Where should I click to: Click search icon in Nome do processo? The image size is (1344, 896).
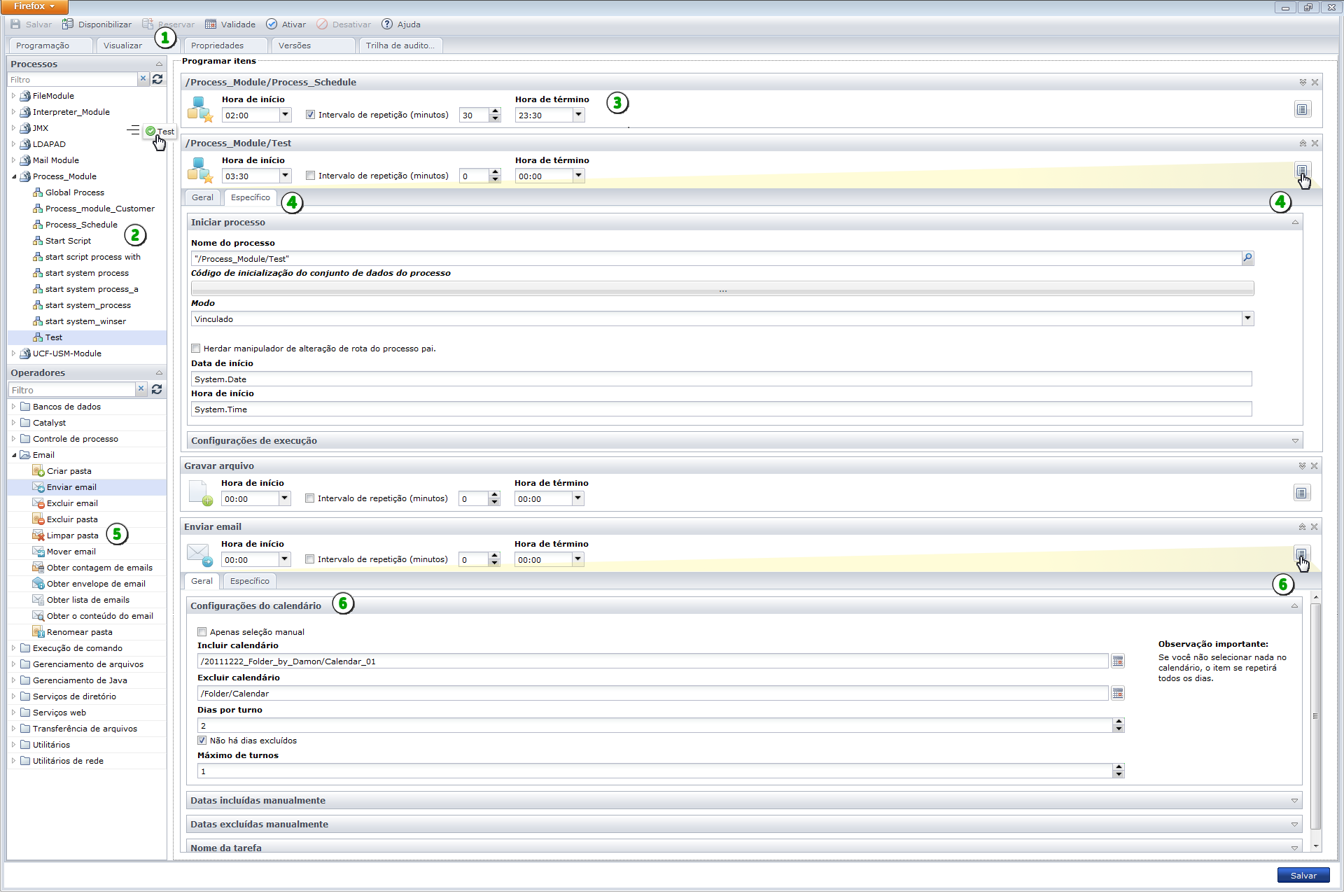coord(1247,258)
